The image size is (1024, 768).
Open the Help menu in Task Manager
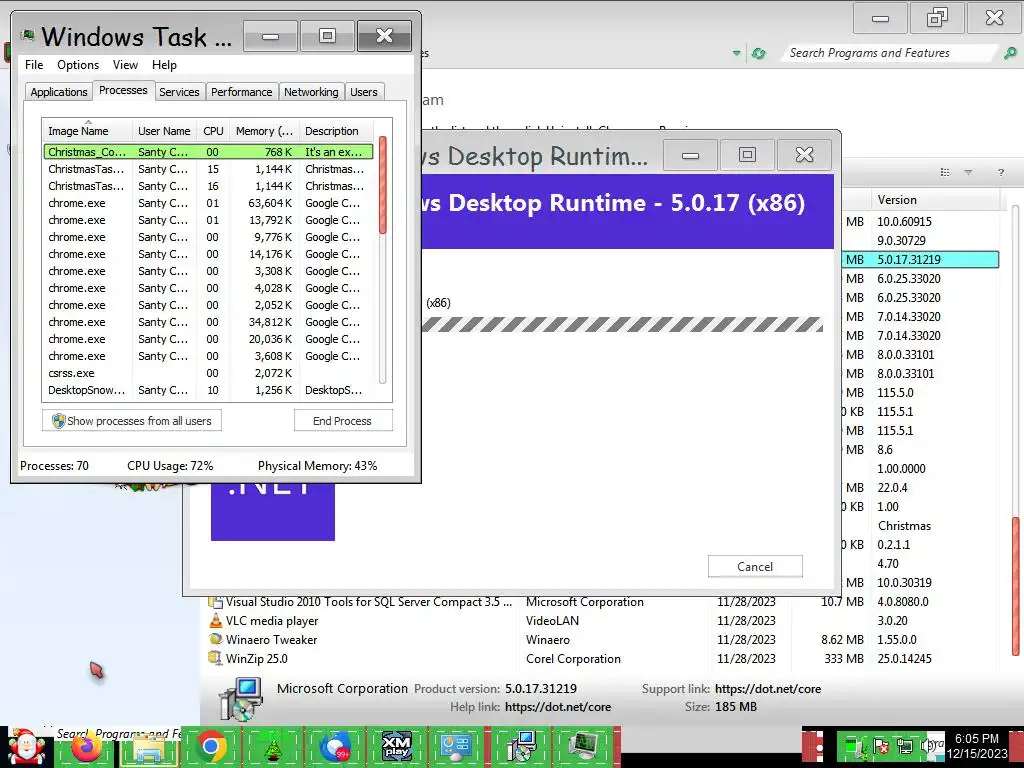(x=165, y=65)
